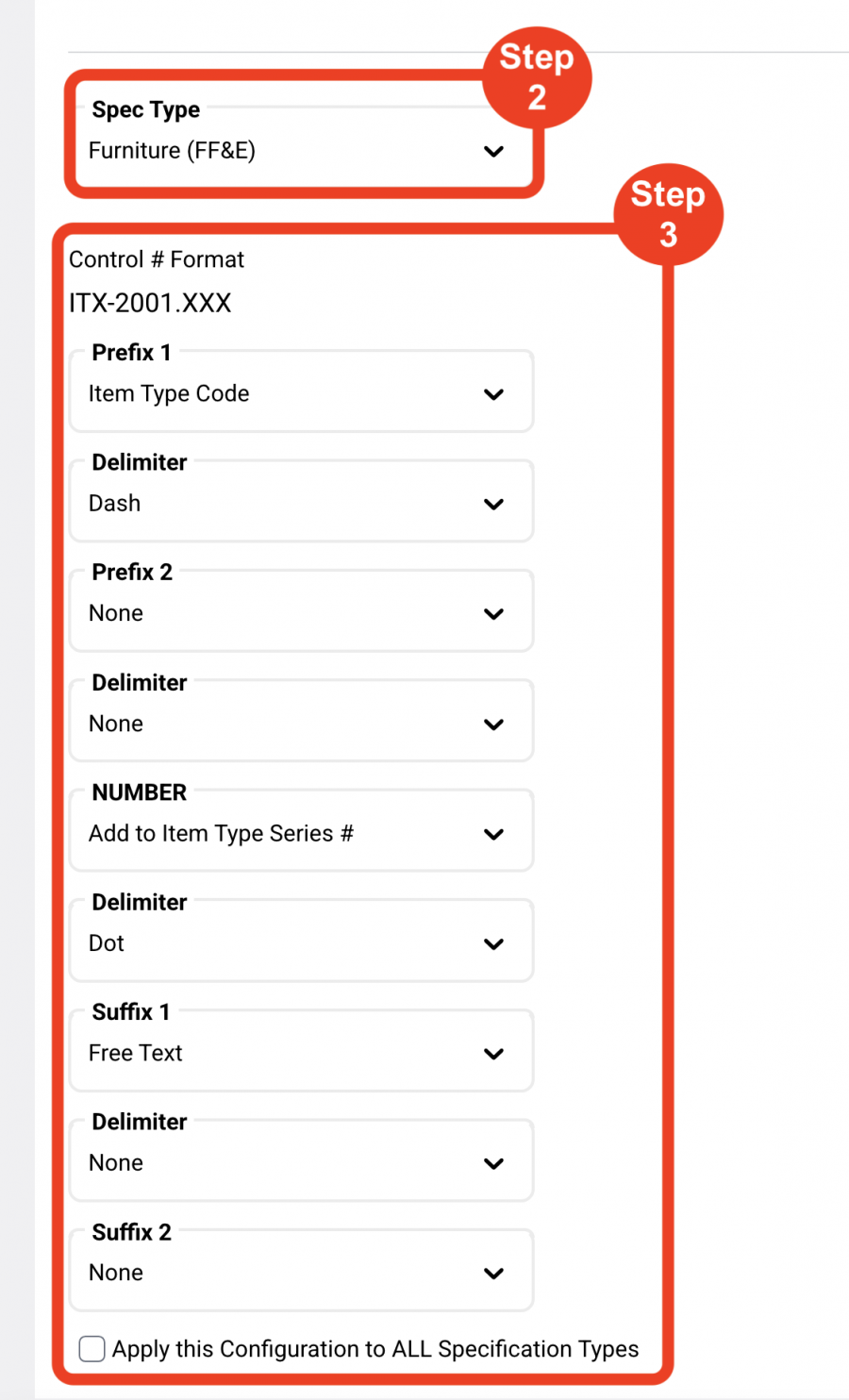Click the Spec Type chevron arrow
Image resolution: width=849 pixels, height=1400 pixels.
pyautogui.click(x=493, y=151)
